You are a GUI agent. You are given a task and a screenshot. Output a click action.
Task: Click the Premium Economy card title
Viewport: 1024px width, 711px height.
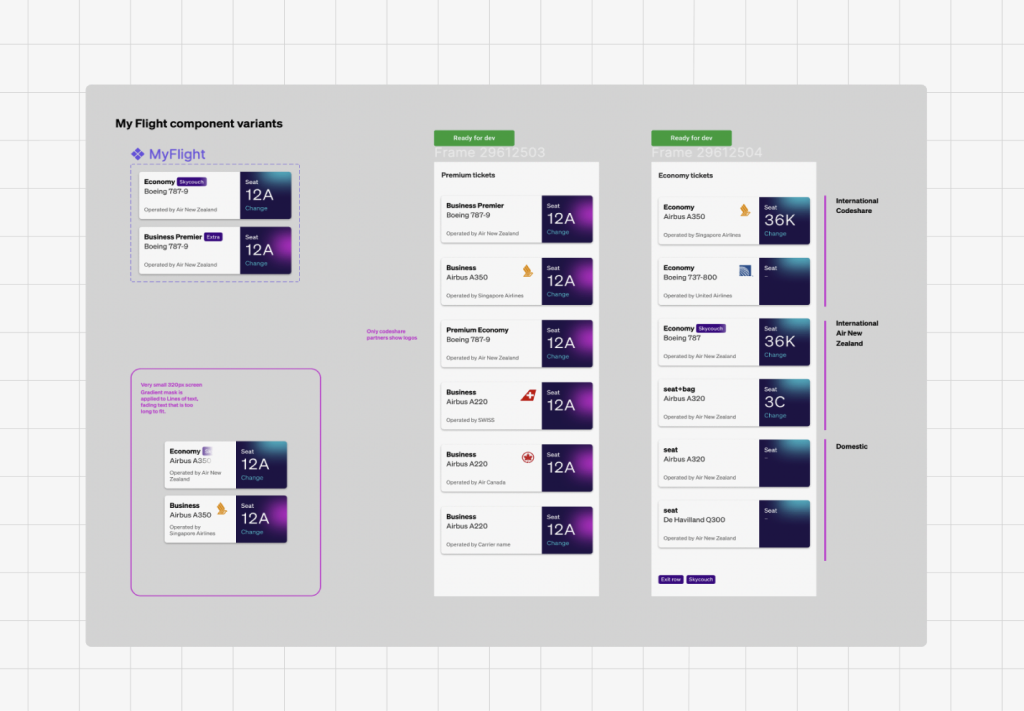click(477, 330)
